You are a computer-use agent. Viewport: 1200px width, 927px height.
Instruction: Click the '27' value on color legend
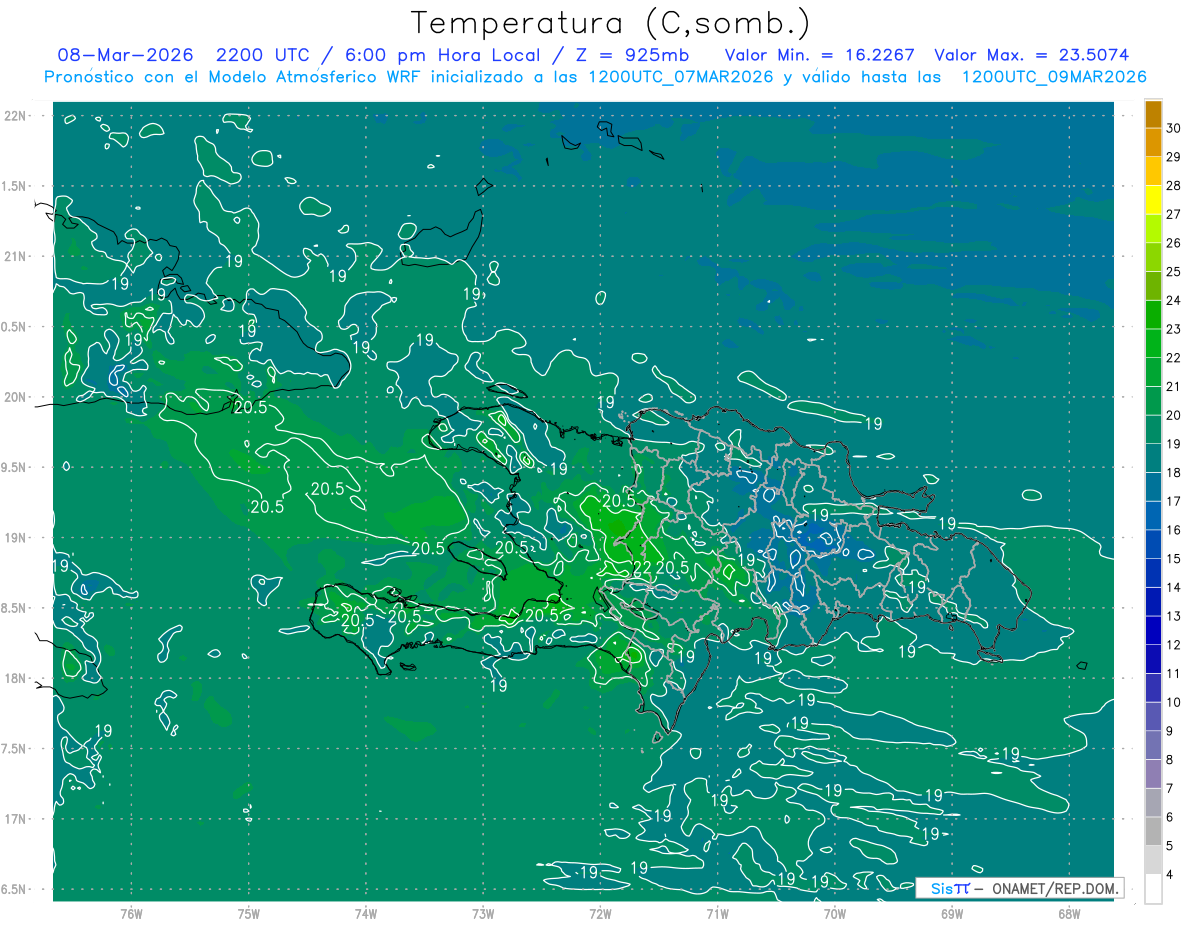coord(1174,214)
